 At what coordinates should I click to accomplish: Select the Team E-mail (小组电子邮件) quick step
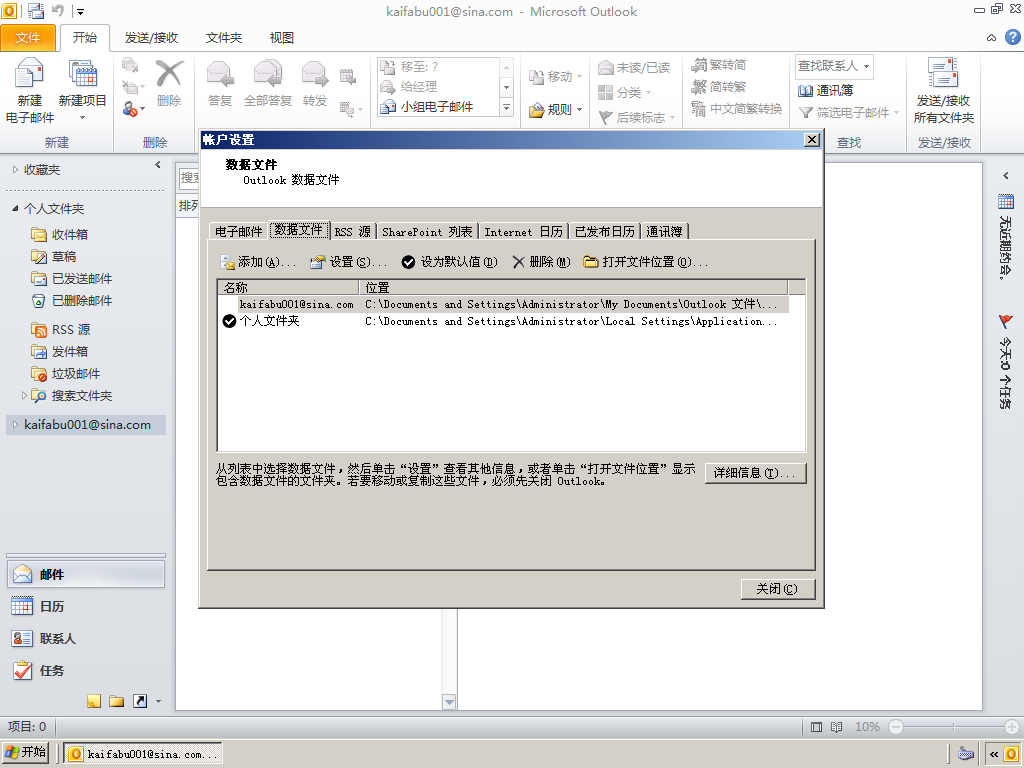[x=437, y=106]
